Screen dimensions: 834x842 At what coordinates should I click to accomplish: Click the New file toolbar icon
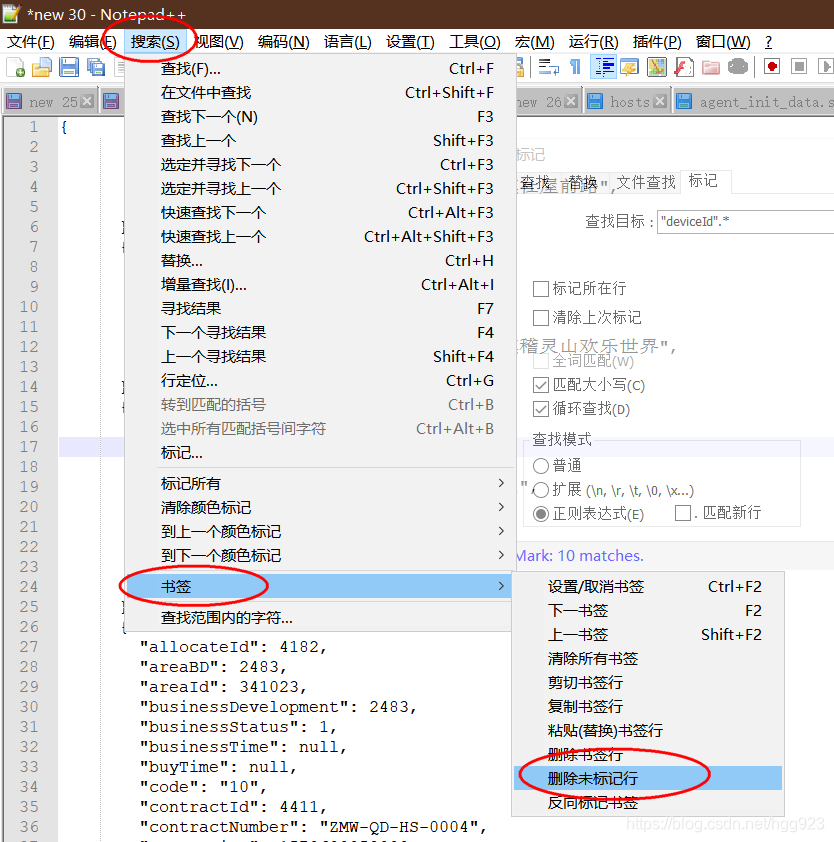pos(15,67)
